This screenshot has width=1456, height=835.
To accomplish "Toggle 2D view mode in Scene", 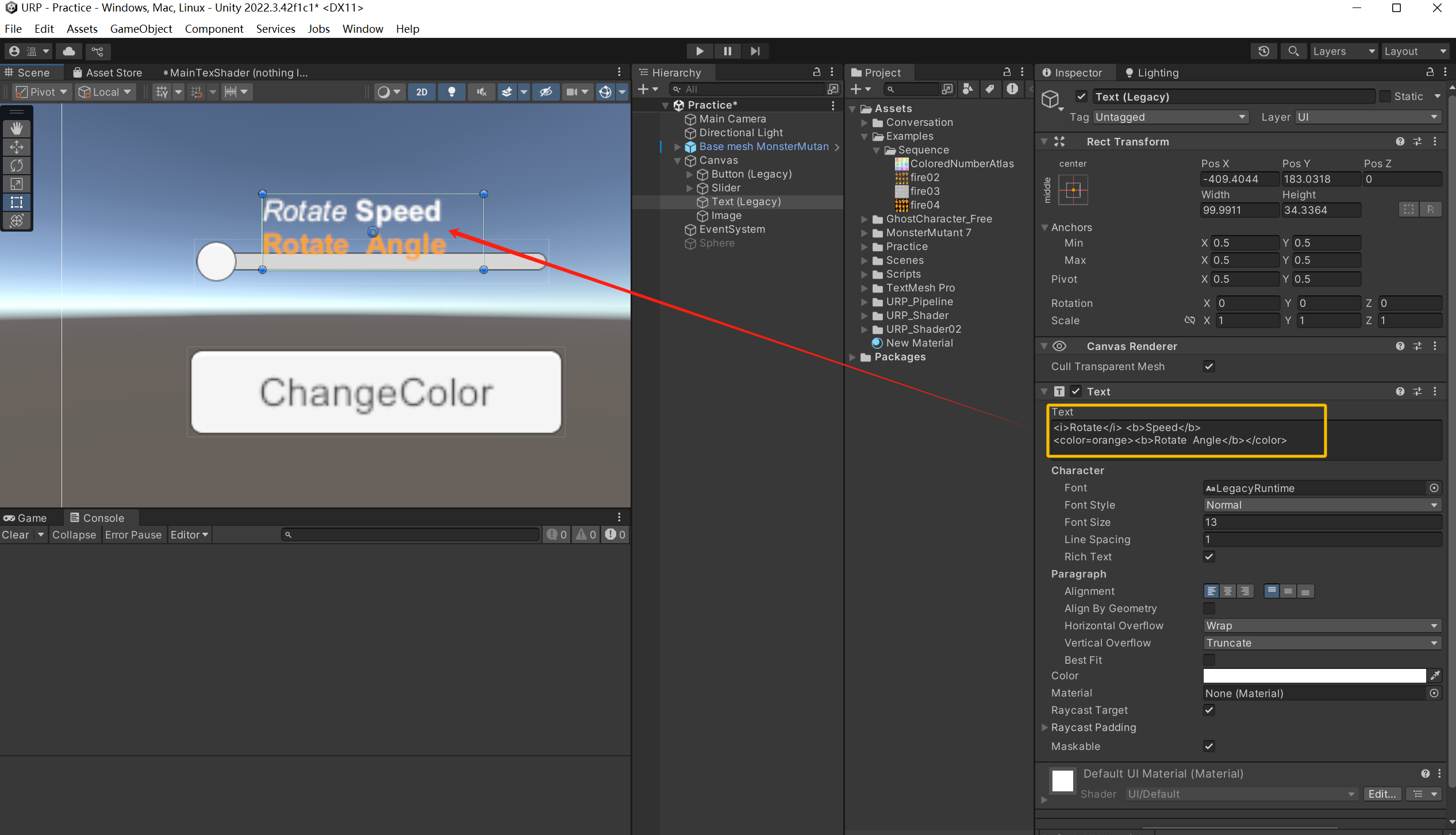I will pyautogui.click(x=421, y=92).
